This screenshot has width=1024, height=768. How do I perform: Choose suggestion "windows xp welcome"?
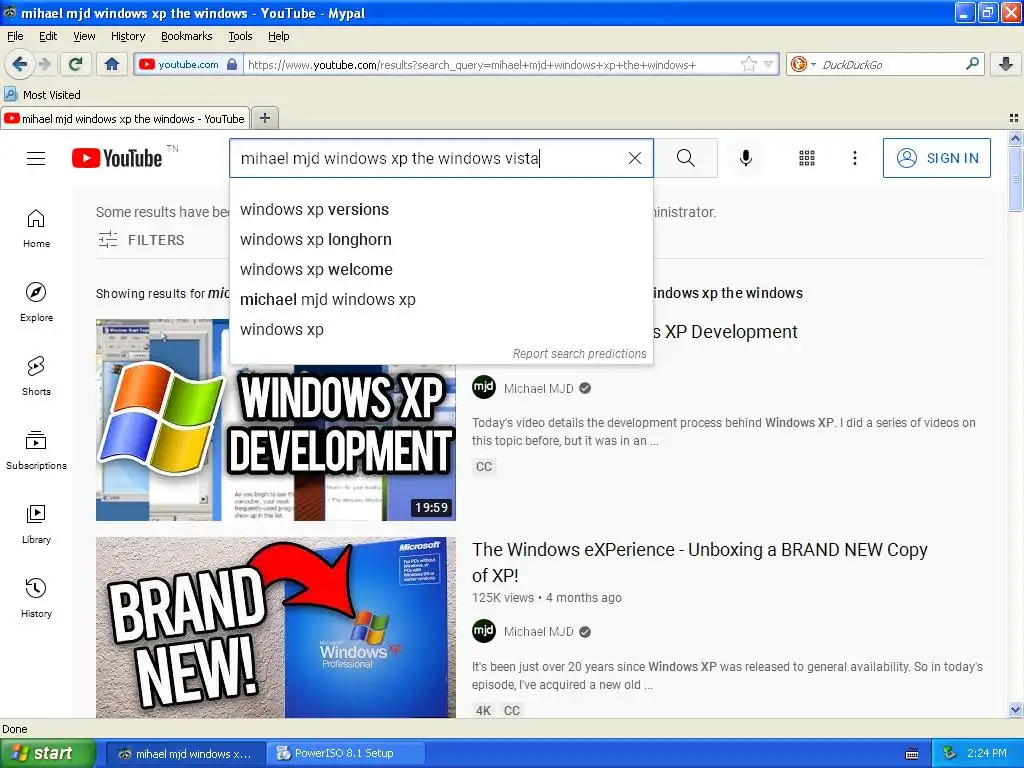[441, 270]
